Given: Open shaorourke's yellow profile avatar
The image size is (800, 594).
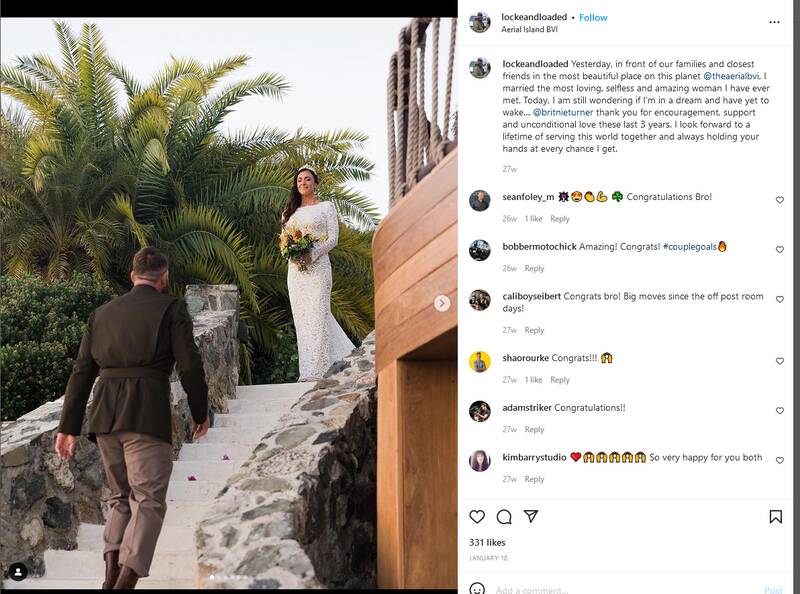Looking at the screenshot, I should click(x=480, y=361).
